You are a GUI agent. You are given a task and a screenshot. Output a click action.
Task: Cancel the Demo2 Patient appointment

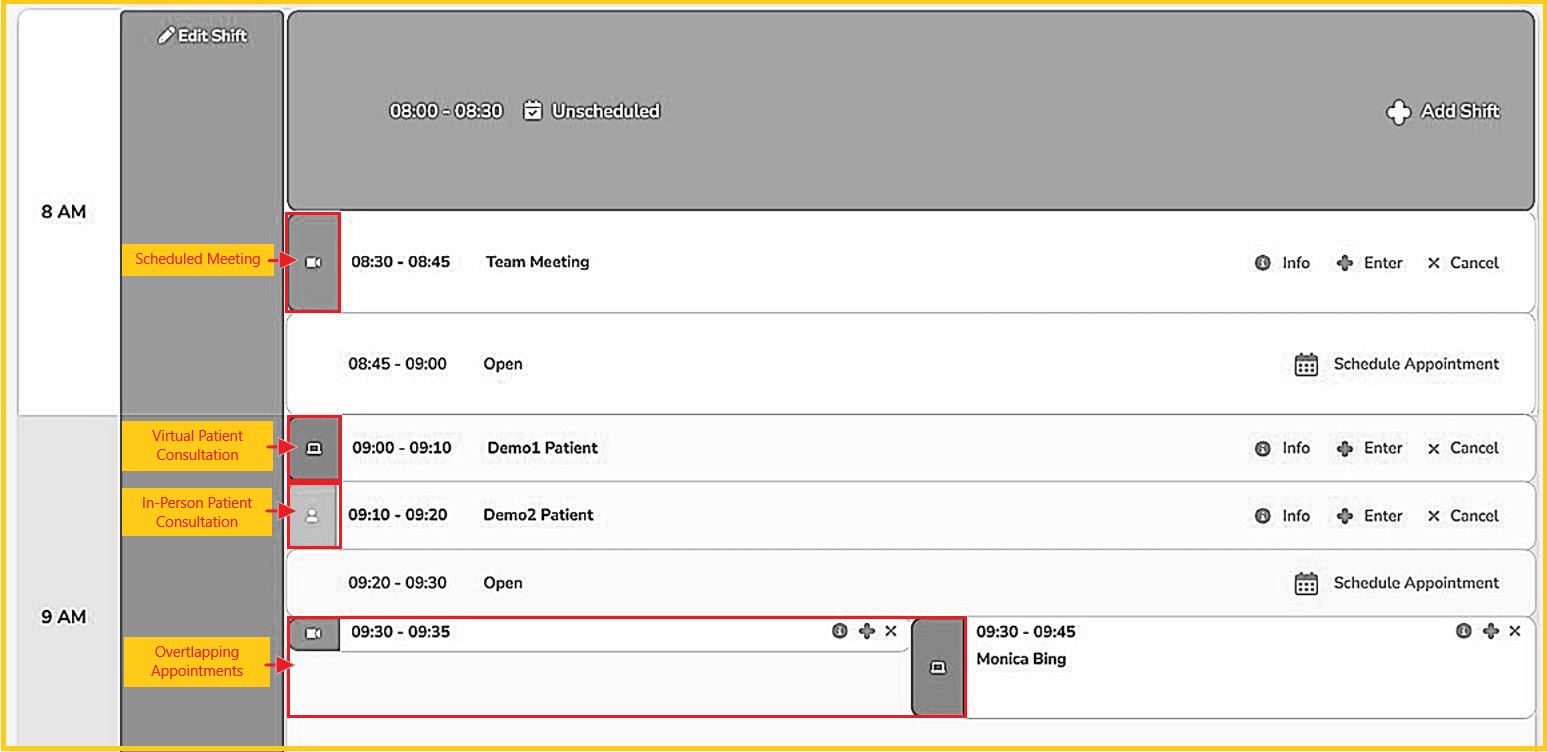click(x=1462, y=516)
